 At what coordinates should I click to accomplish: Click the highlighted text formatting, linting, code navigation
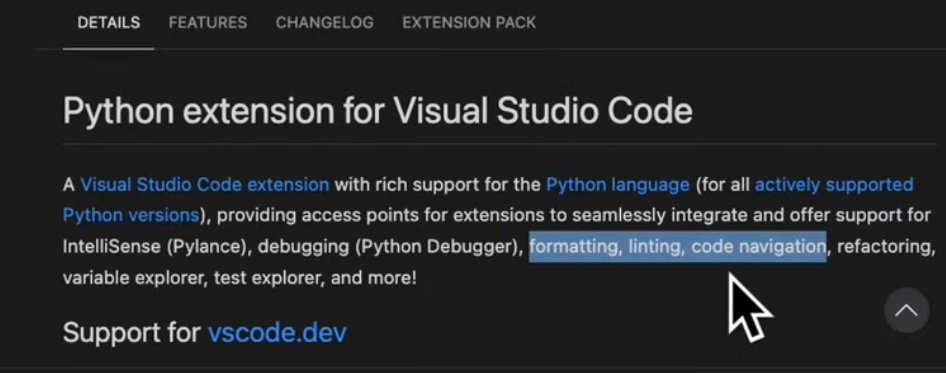[x=678, y=246]
